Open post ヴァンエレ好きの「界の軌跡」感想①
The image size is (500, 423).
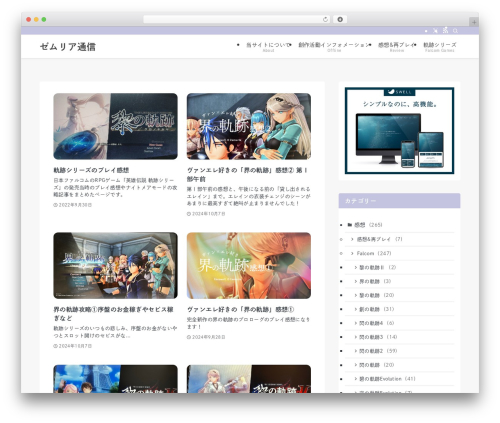(x=240, y=309)
